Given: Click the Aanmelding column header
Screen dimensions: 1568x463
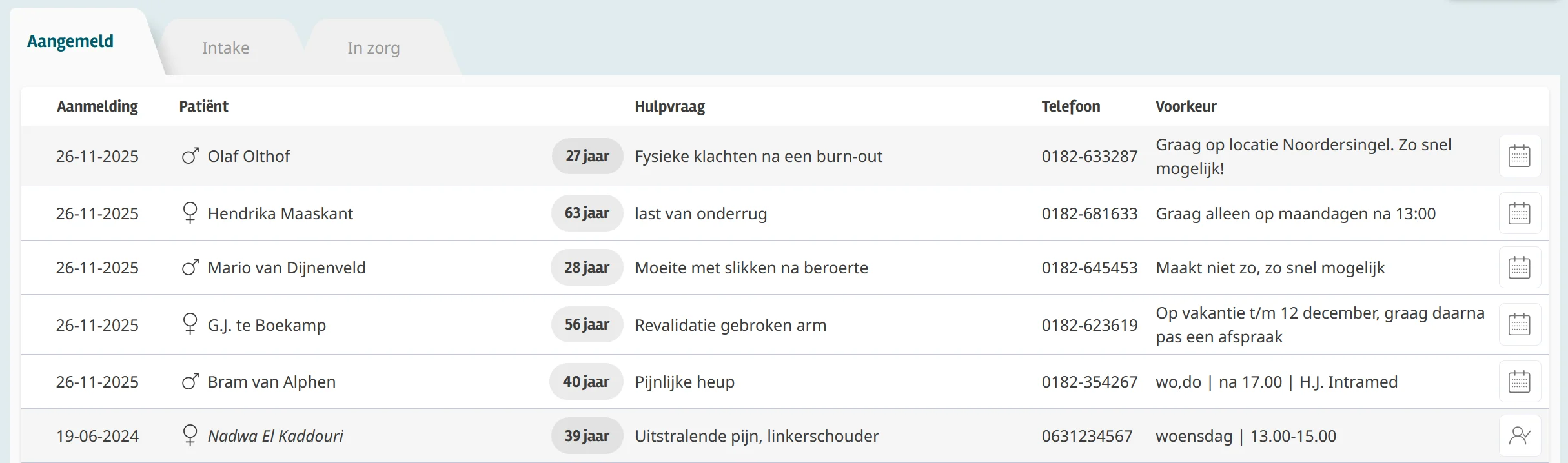Looking at the screenshot, I should click(97, 106).
